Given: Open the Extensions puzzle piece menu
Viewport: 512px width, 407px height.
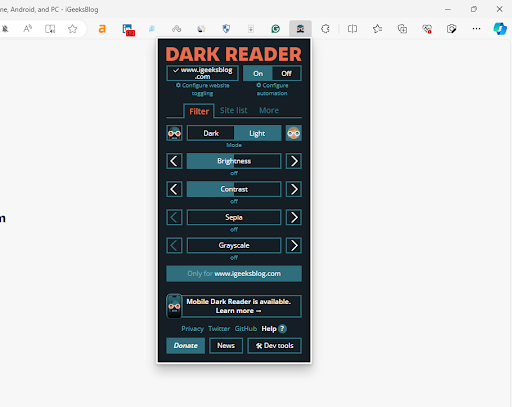Looking at the screenshot, I should (325, 29).
